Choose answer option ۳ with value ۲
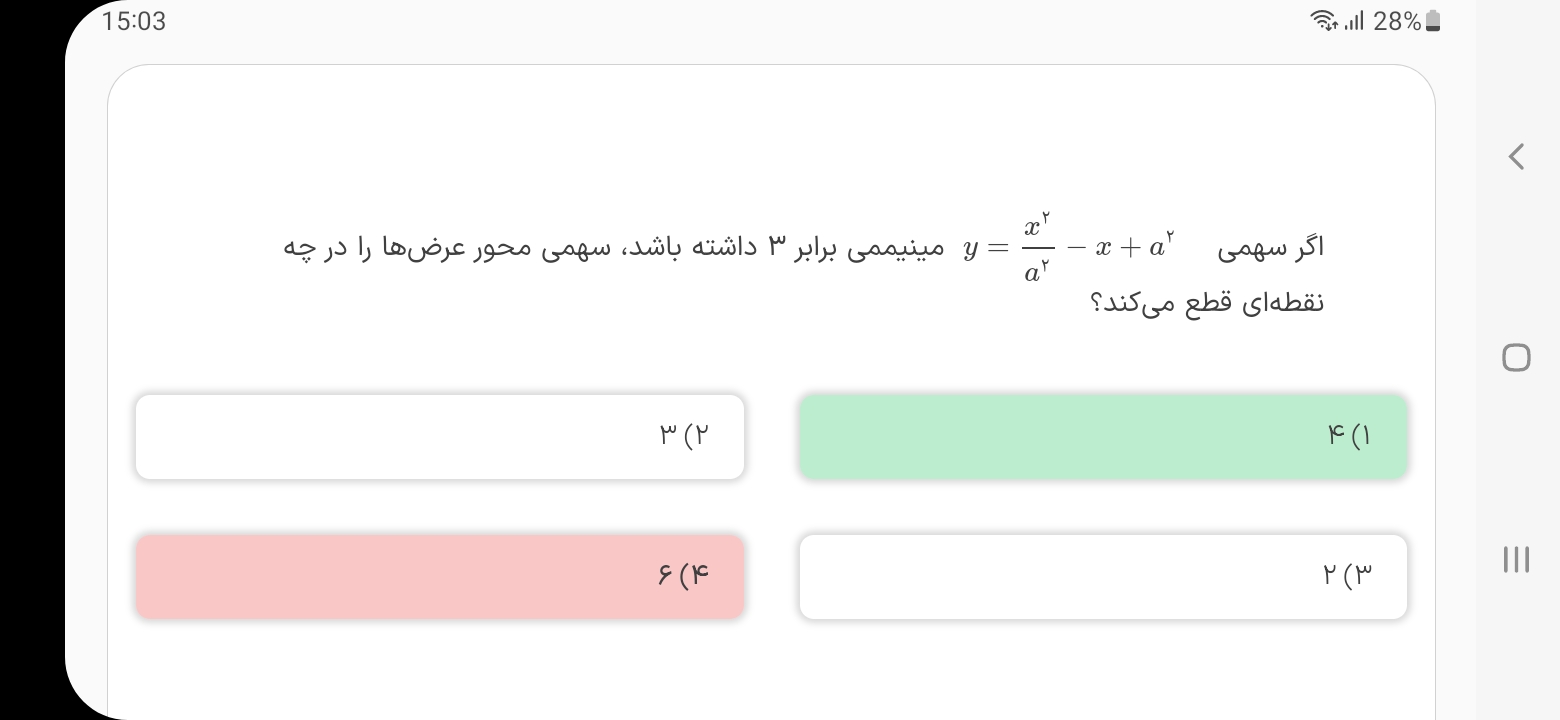Screen dimensions: 1560x720 point(1103,577)
